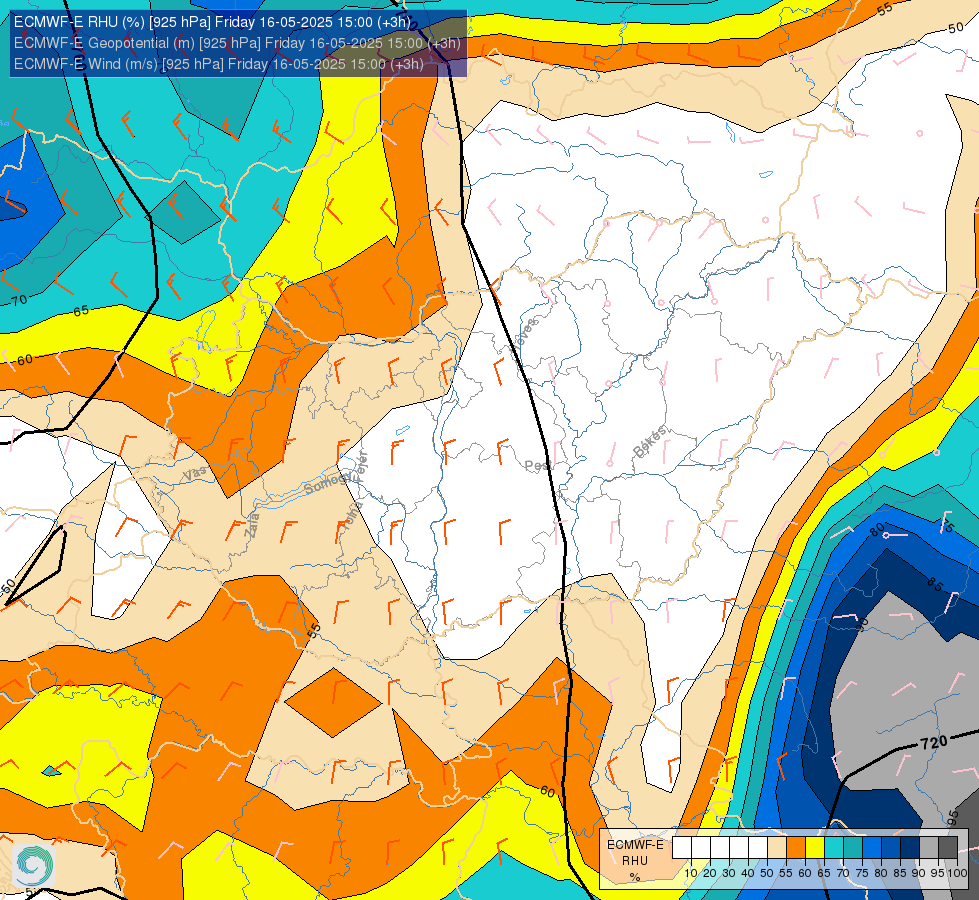Select the ECMWF-E Geopotential (m) layer title
The image size is (979, 900).
click(x=237, y=43)
